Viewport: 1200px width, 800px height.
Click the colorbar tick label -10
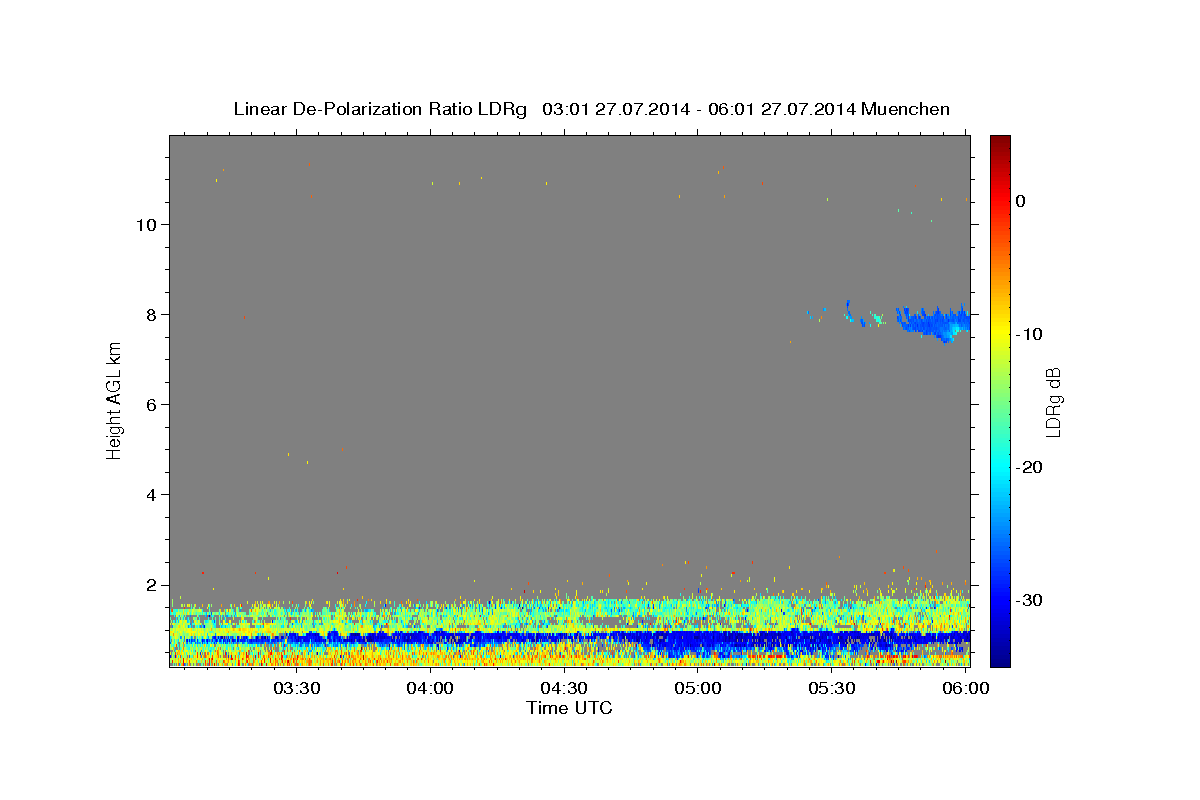pos(1030,334)
